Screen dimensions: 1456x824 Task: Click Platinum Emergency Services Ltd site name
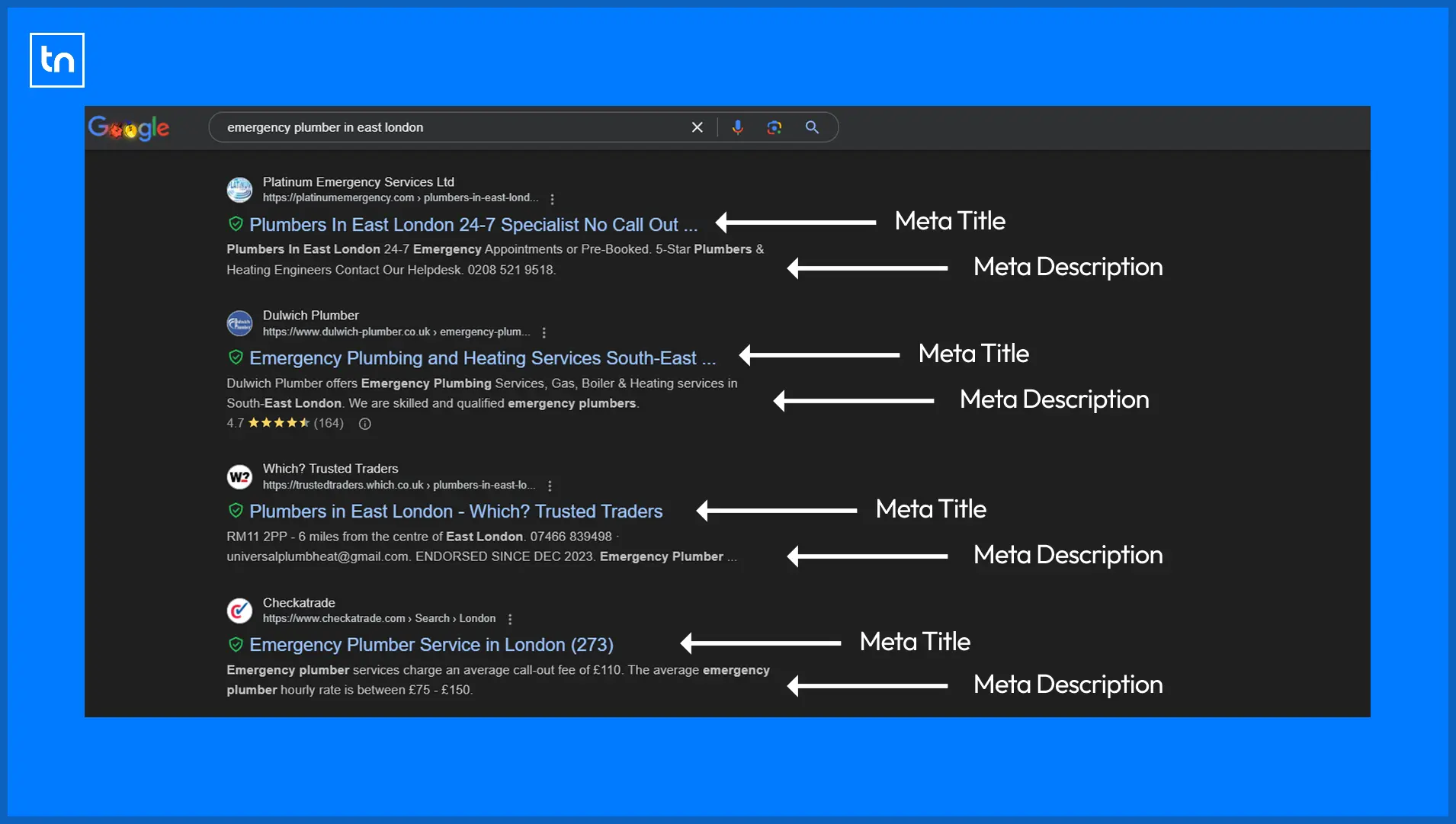coord(358,182)
